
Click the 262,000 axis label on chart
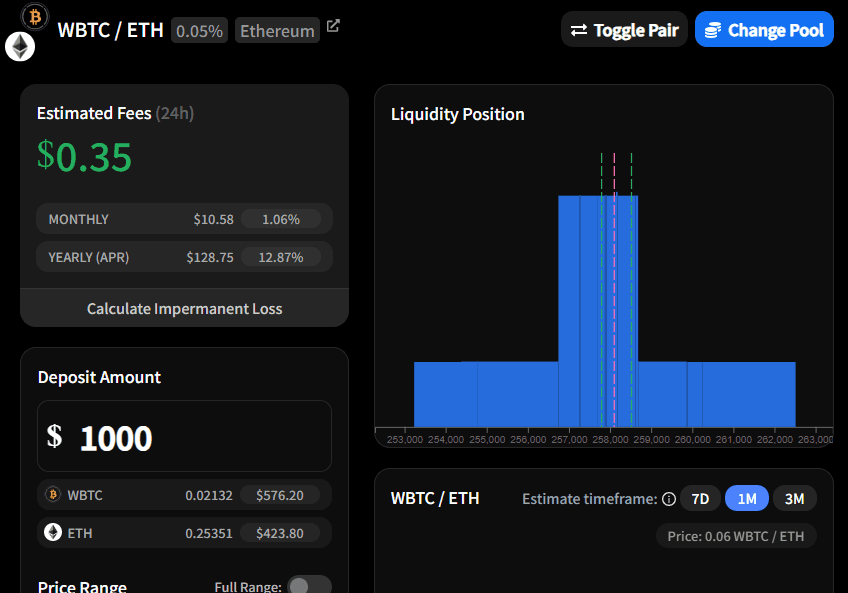pyautogui.click(x=774, y=439)
